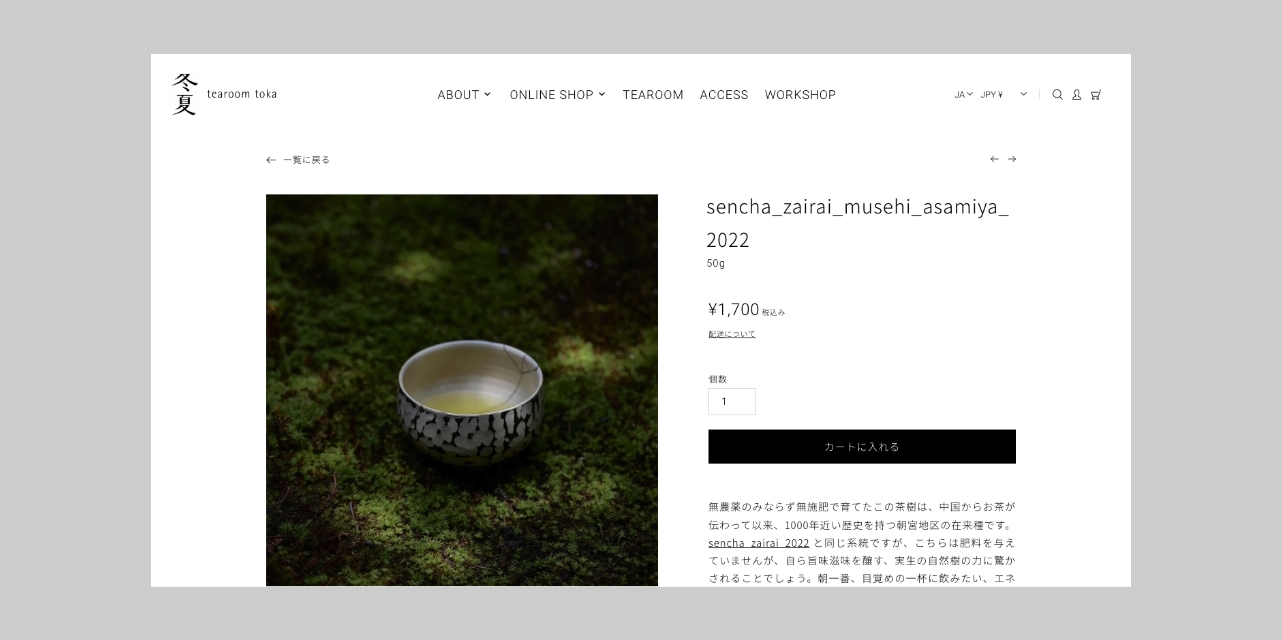This screenshot has height=640, width=1282.
Task: Expand the ONLINE SHOP menu
Action: (x=558, y=95)
